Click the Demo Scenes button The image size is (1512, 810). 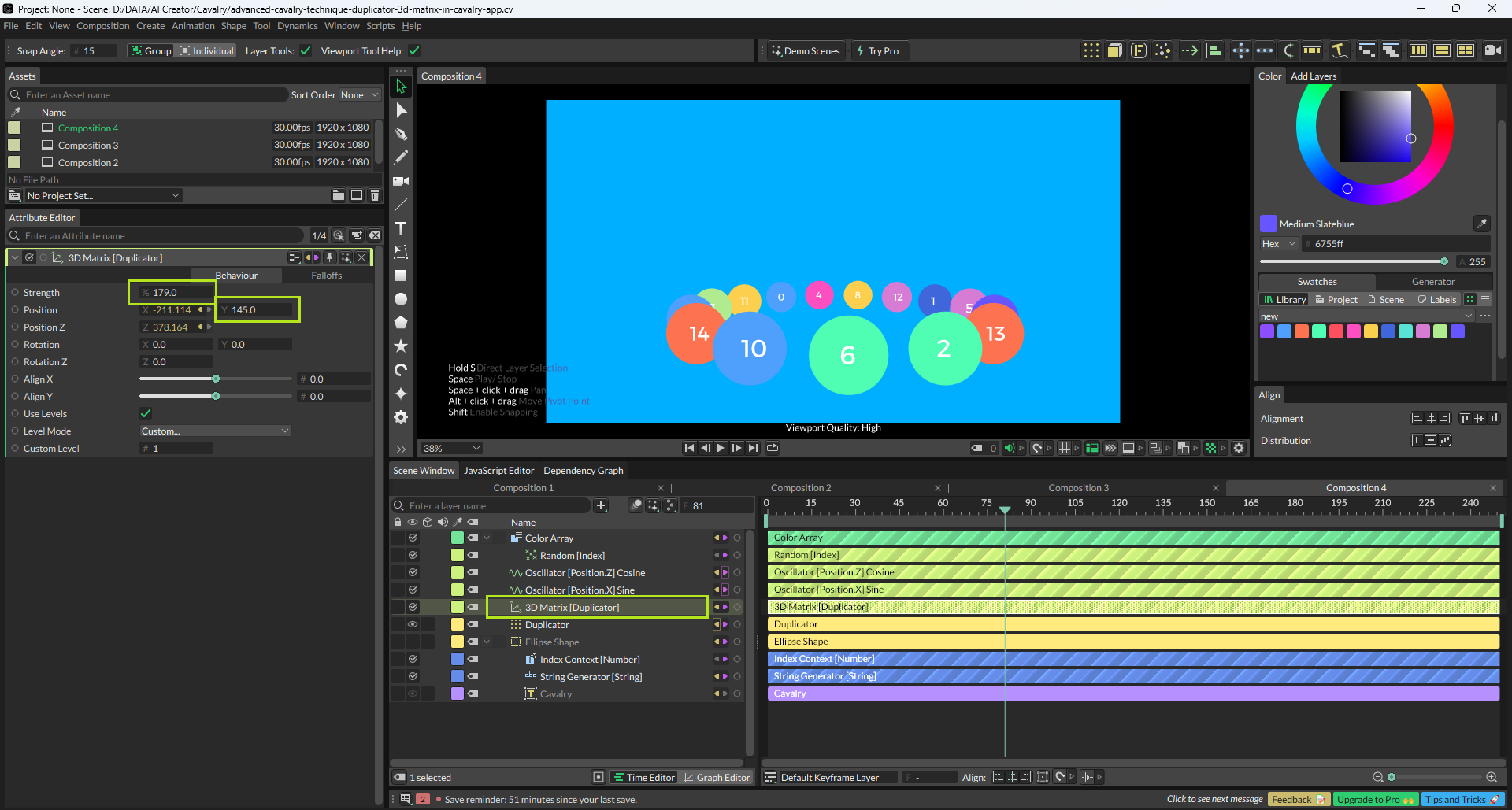click(805, 51)
